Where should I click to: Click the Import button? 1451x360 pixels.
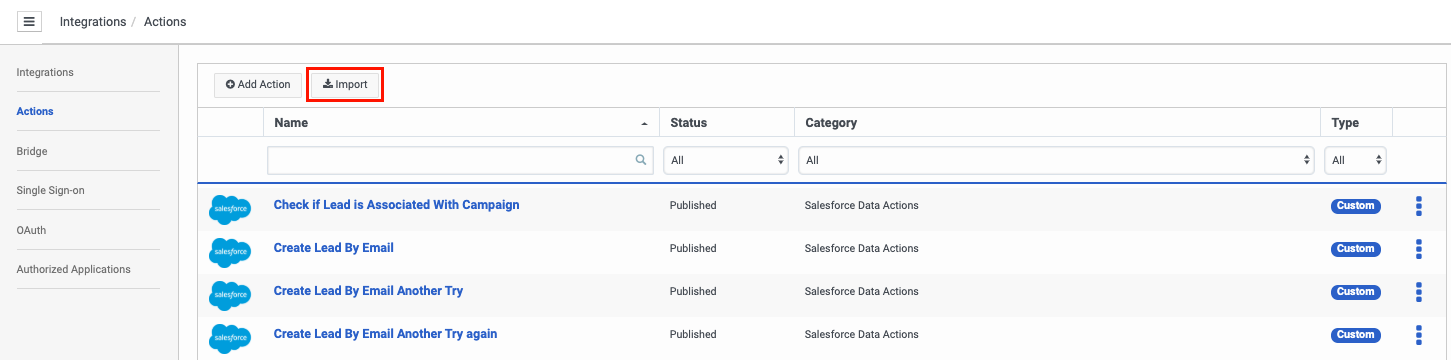pyautogui.click(x=345, y=85)
